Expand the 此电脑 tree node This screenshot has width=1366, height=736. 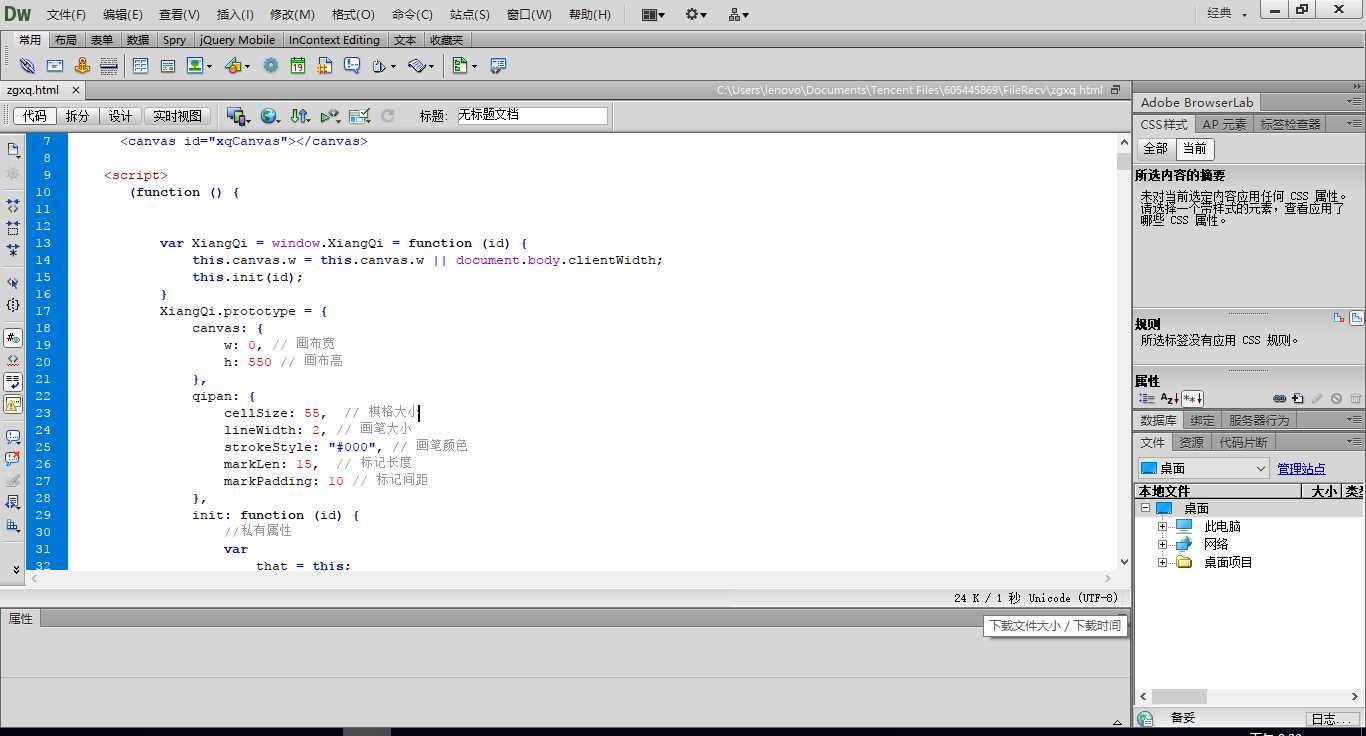click(x=1162, y=526)
